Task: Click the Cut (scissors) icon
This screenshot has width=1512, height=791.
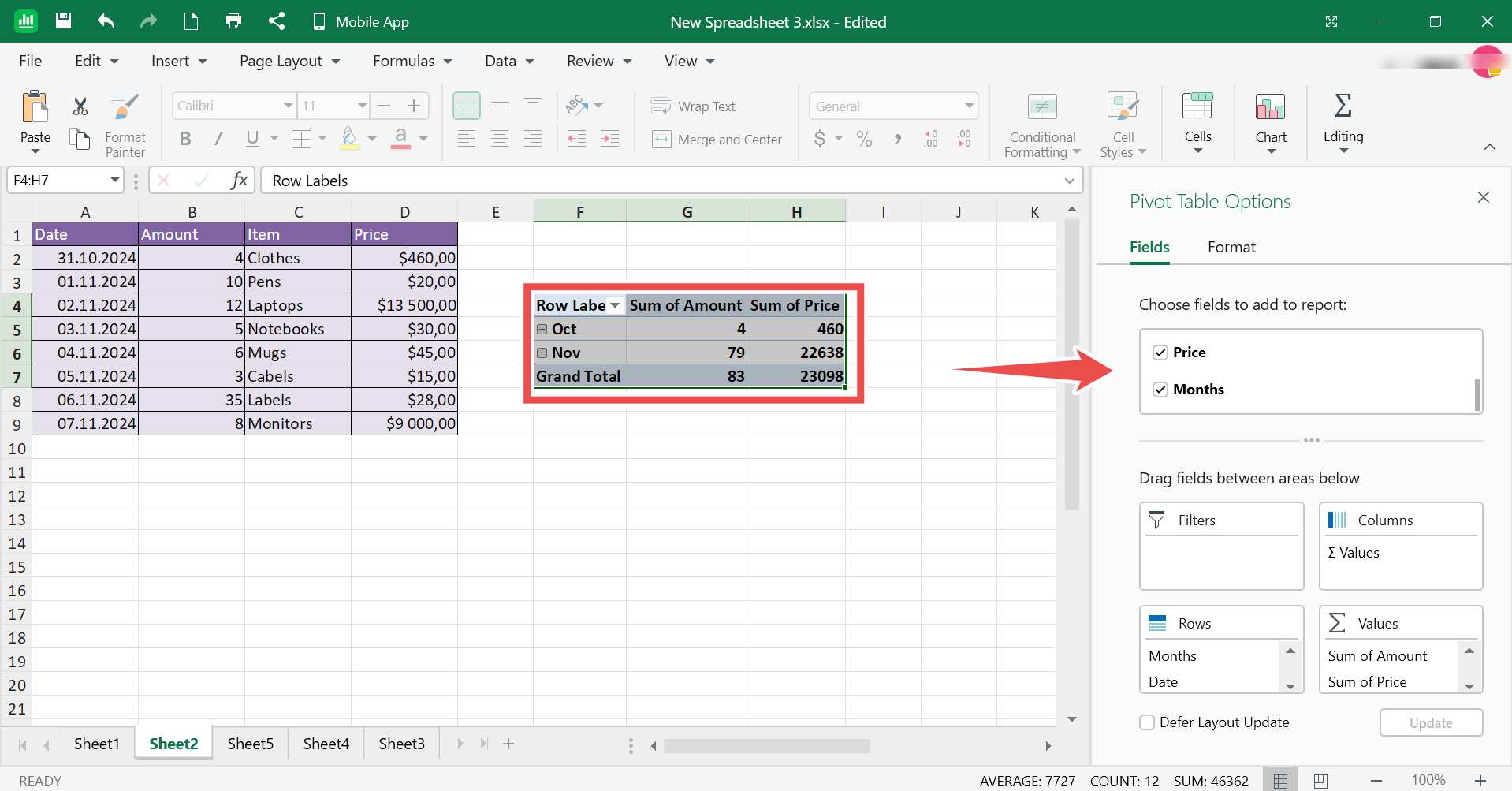Action: [78, 106]
